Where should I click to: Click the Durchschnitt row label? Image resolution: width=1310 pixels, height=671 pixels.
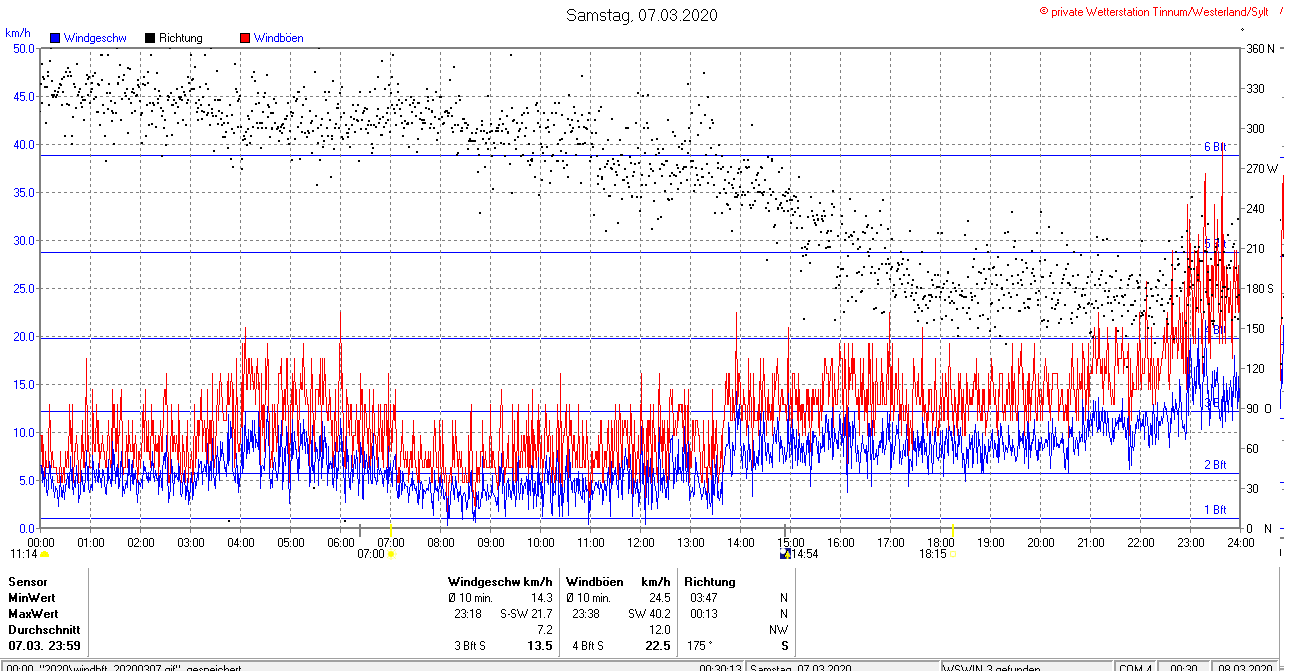coord(44,630)
